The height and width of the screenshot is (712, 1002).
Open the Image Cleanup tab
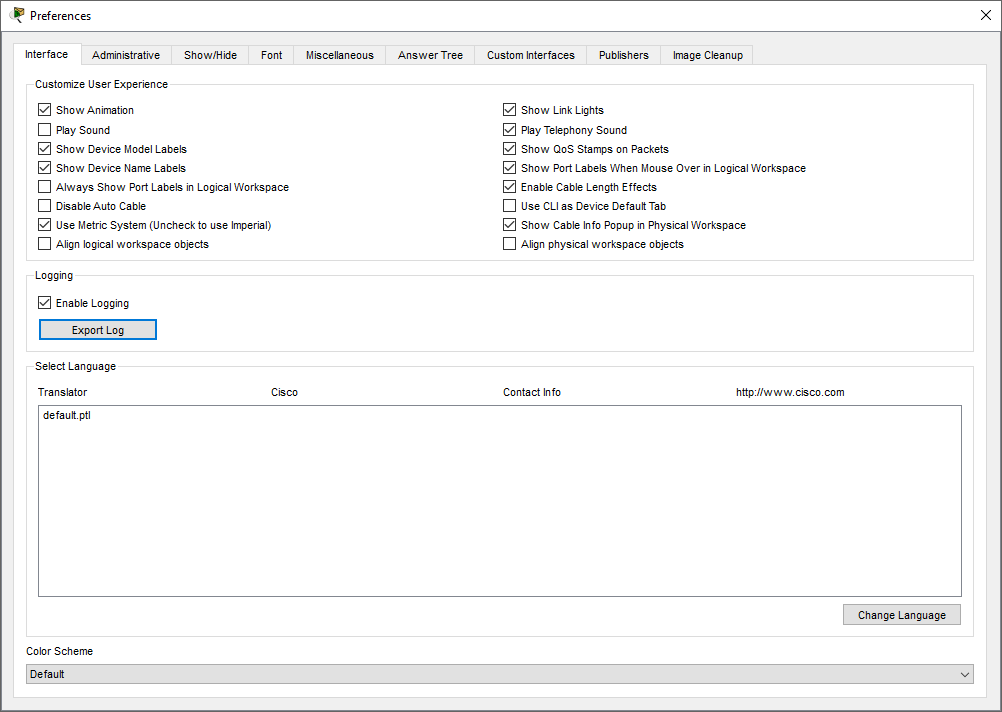[707, 55]
